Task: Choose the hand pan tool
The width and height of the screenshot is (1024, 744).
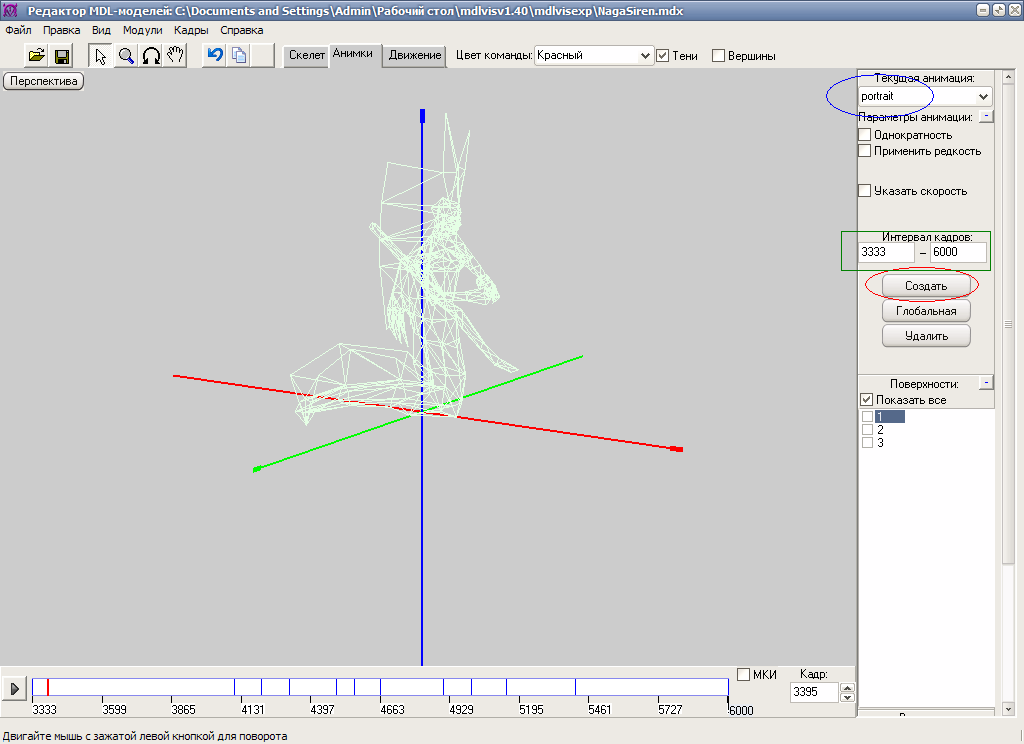Action: pyautogui.click(x=176, y=55)
